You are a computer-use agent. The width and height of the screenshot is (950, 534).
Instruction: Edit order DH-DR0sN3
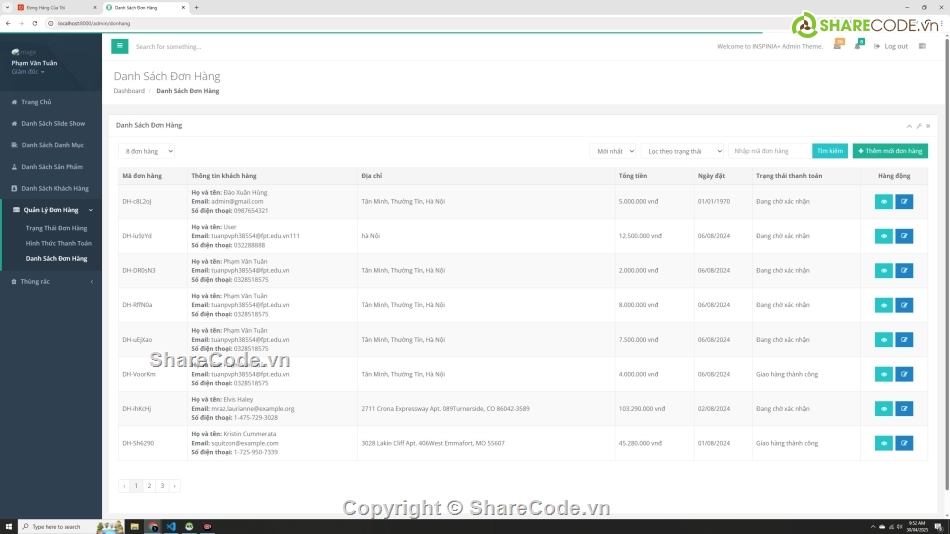pyautogui.click(x=904, y=270)
